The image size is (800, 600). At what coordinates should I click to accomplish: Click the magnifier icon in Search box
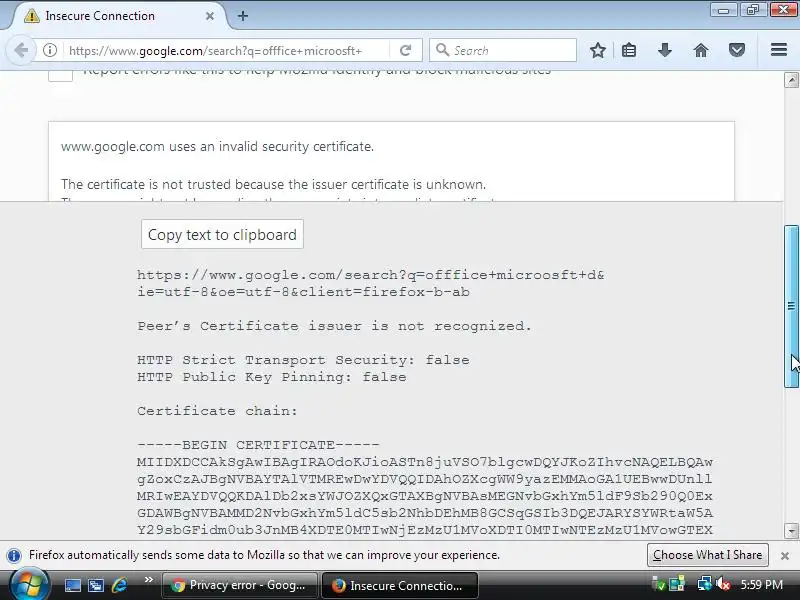pos(442,50)
